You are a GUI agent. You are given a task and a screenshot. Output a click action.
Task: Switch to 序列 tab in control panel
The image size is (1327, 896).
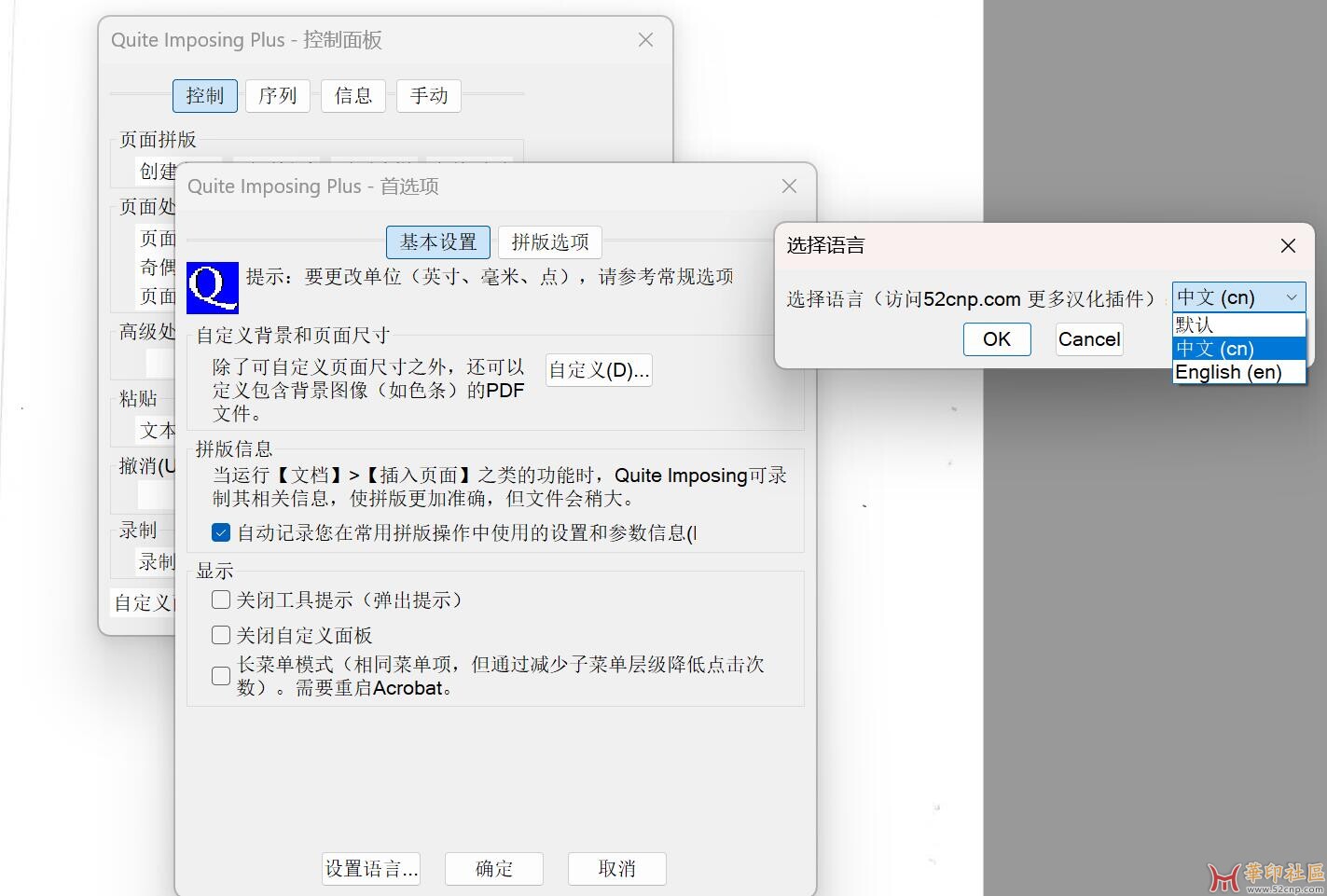pyautogui.click(x=278, y=96)
